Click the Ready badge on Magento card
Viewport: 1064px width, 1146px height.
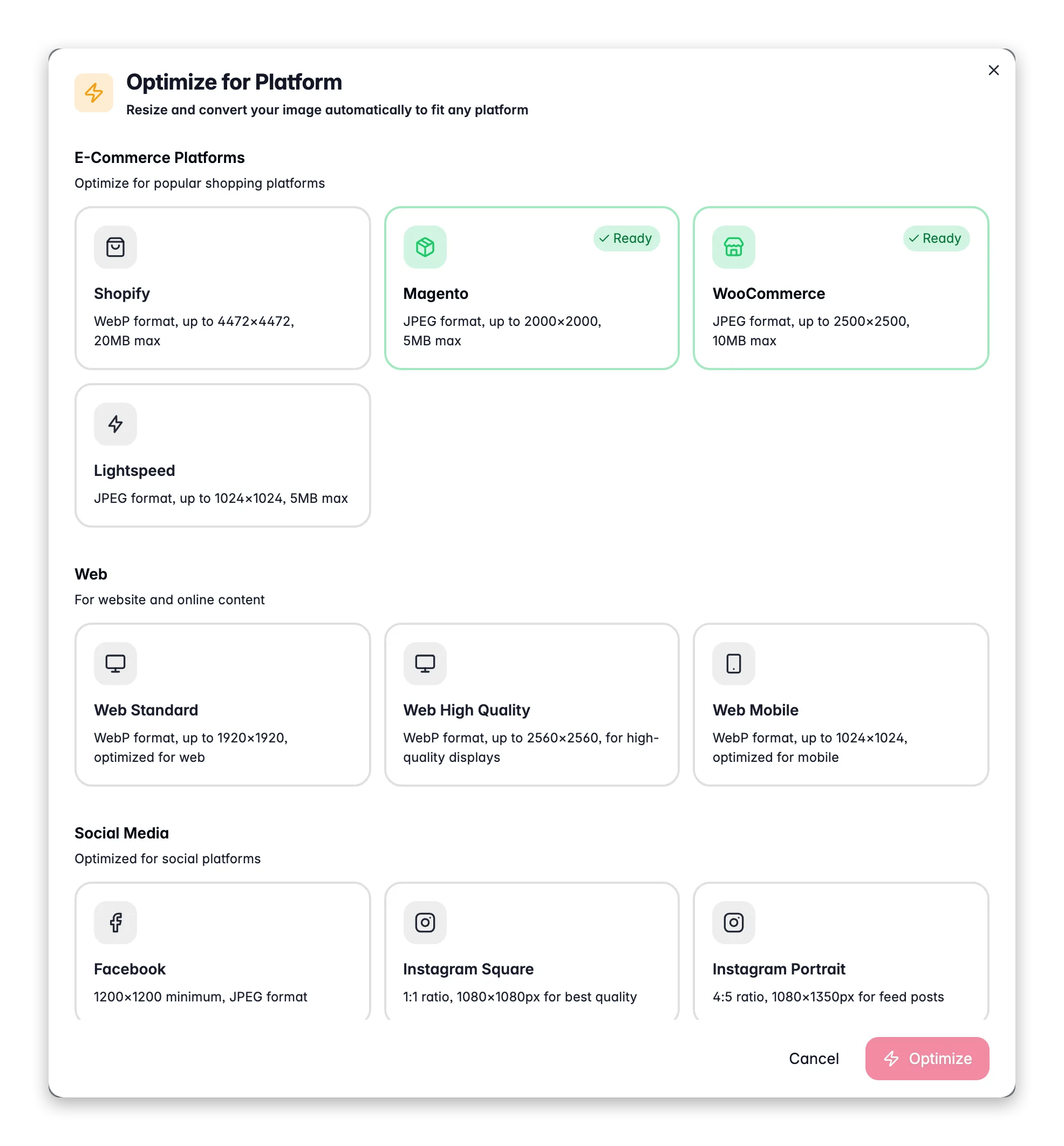coord(626,238)
